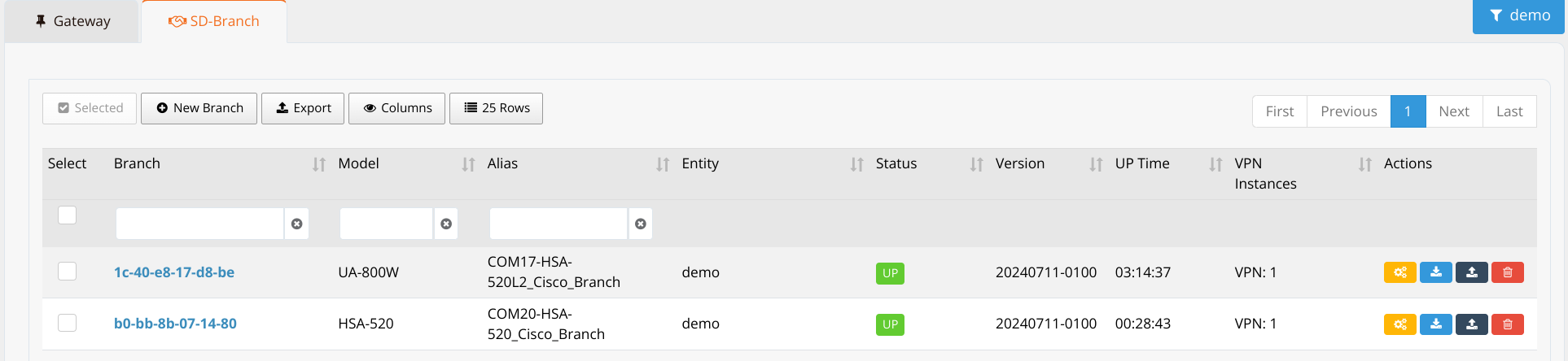
Task: Click UP status badge for UA-800W row
Action: [890, 273]
